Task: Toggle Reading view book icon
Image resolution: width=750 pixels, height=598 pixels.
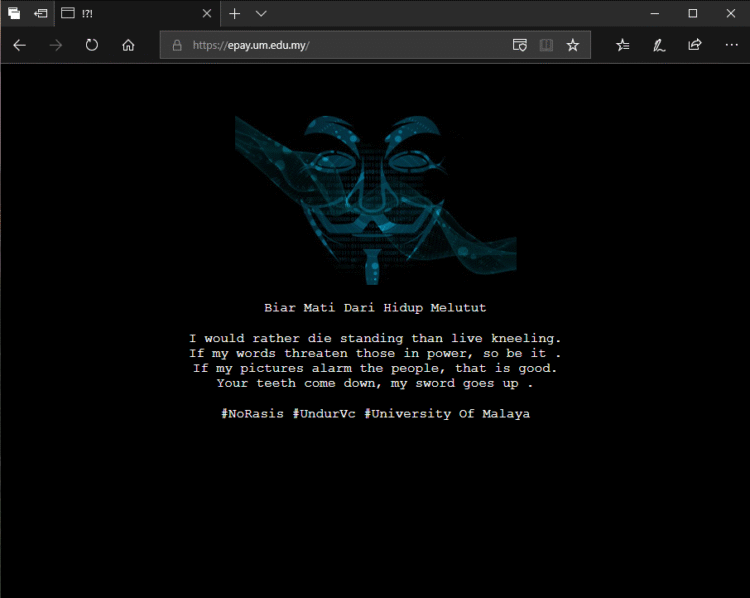Action: coord(546,45)
